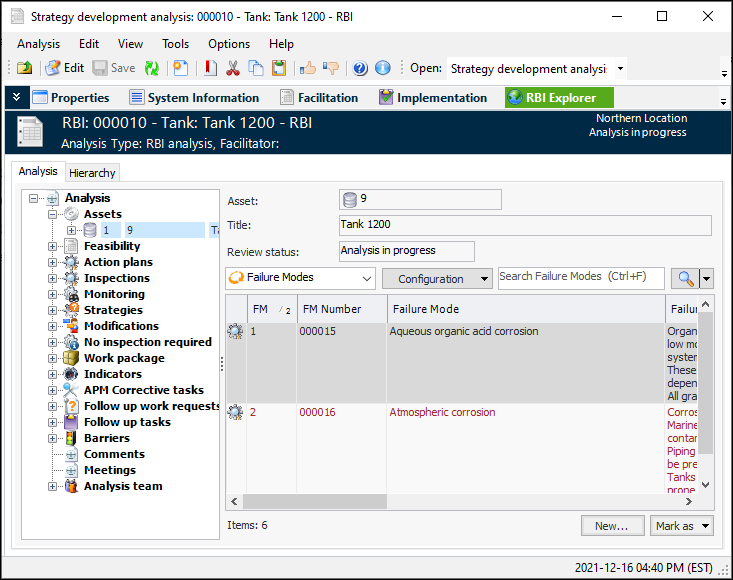The height and width of the screenshot is (580, 733).
Task: Switch to the Facilitation tab
Action: [x=318, y=98]
